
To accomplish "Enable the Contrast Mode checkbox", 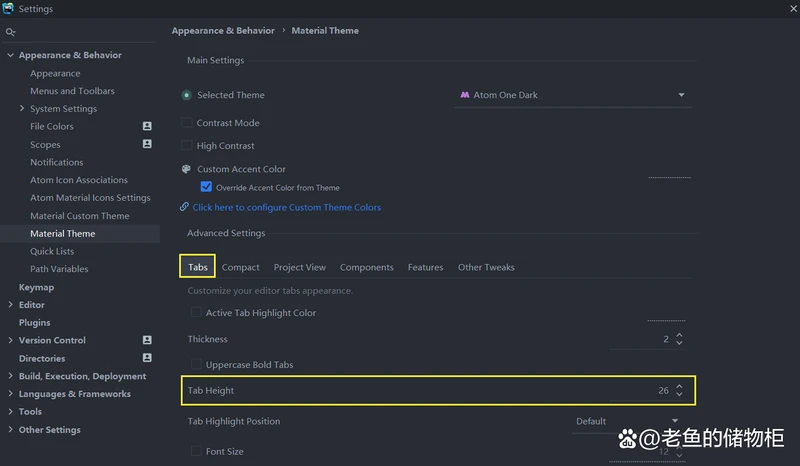I will click(187, 122).
